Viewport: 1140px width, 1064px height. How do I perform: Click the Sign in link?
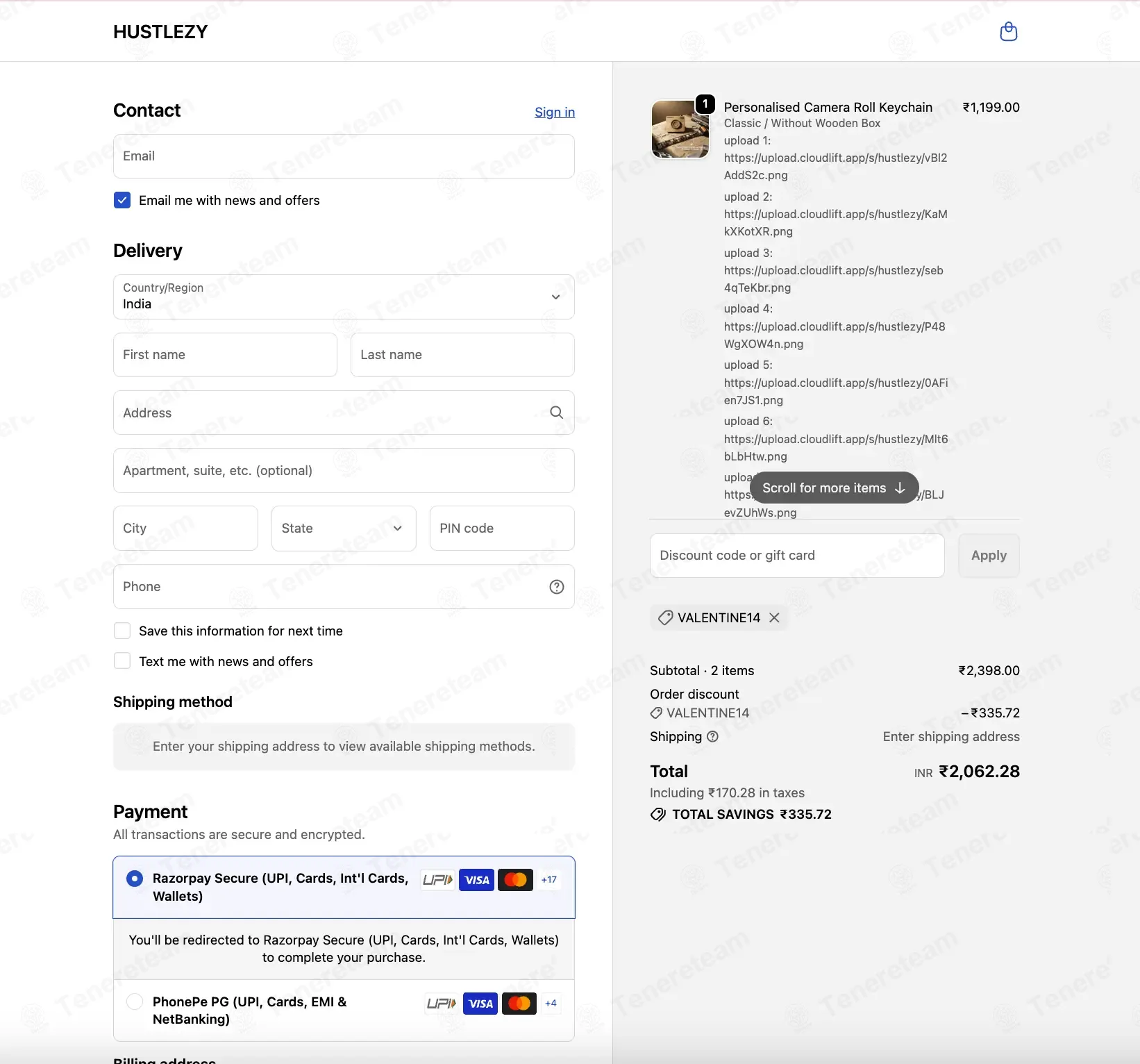[555, 113]
